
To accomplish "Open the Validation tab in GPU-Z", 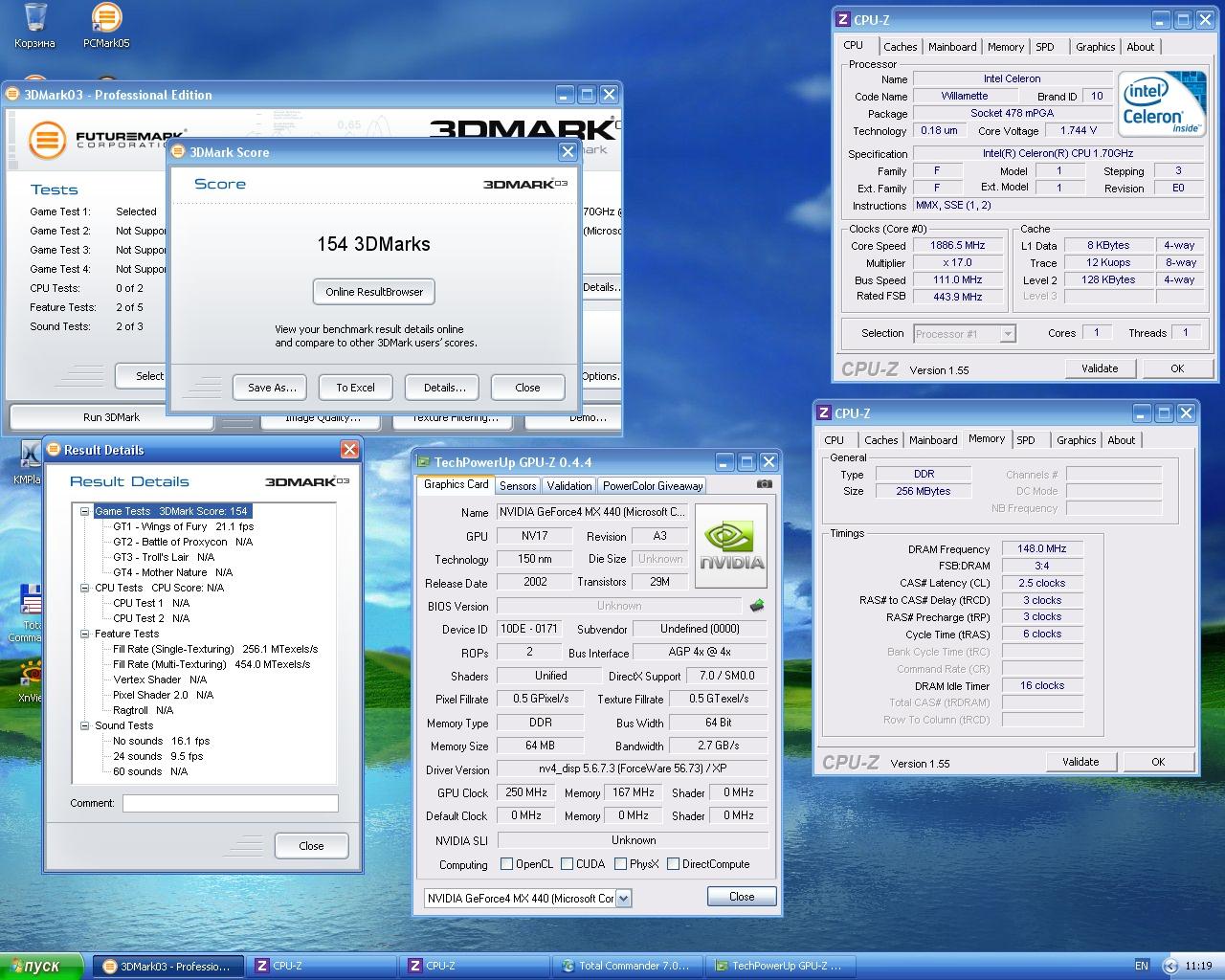I will (x=569, y=486).
